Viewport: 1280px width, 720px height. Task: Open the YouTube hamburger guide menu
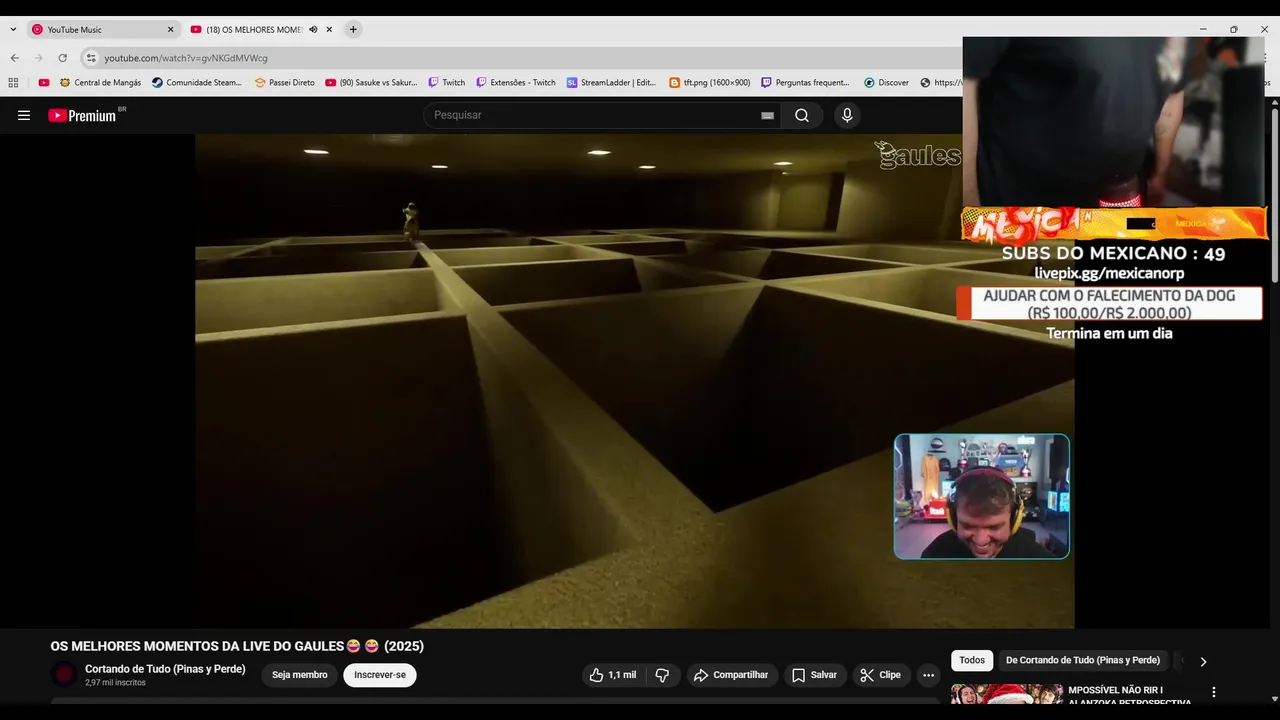(24, 115)
